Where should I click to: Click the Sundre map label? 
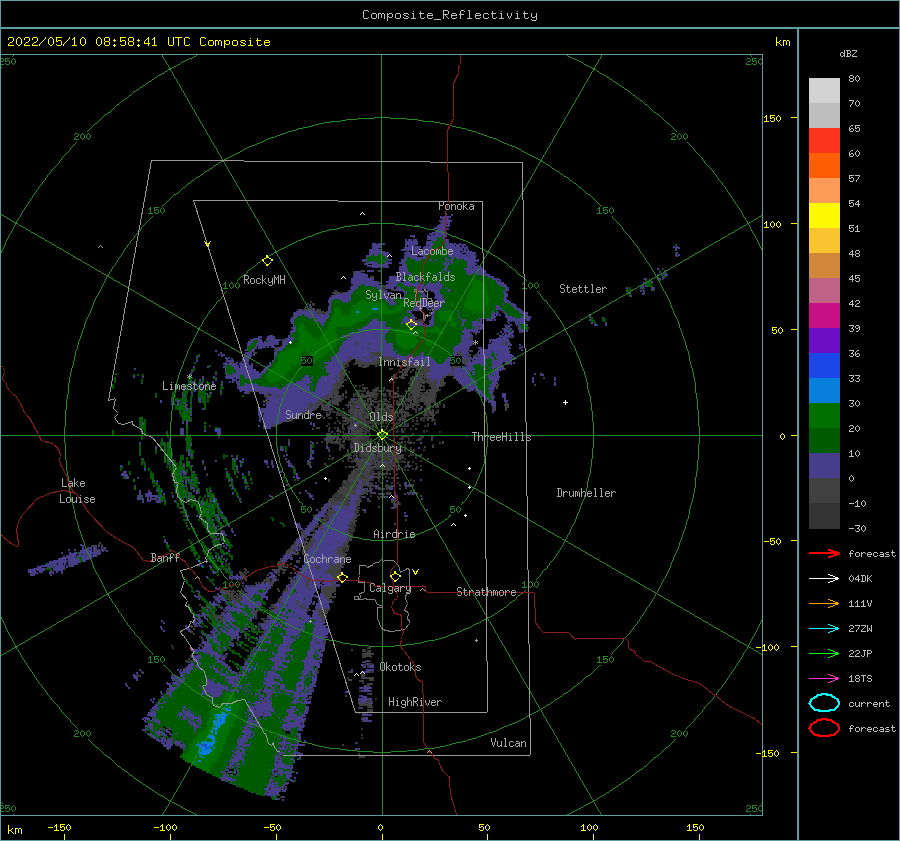pyautogui.click(x=303, y=414)
